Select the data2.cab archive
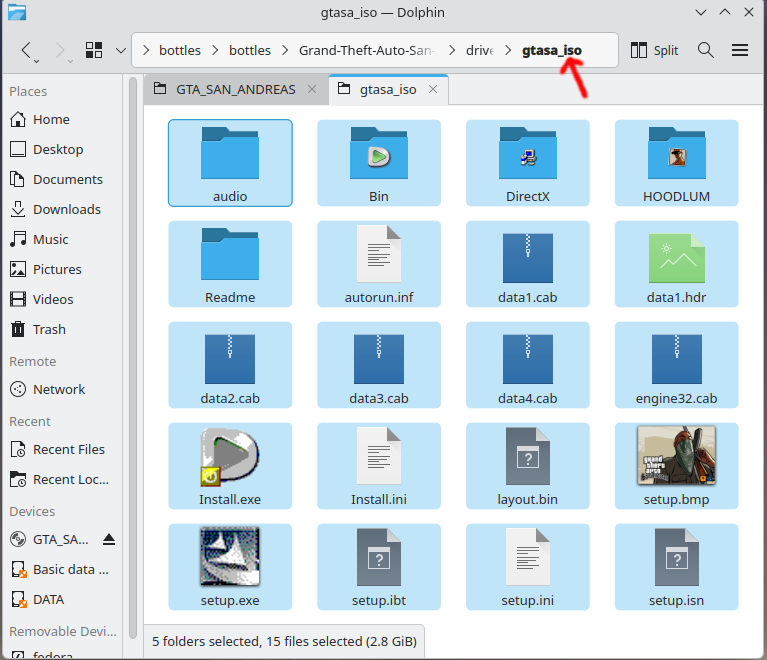Screen dimensions: 767x660 230,365
